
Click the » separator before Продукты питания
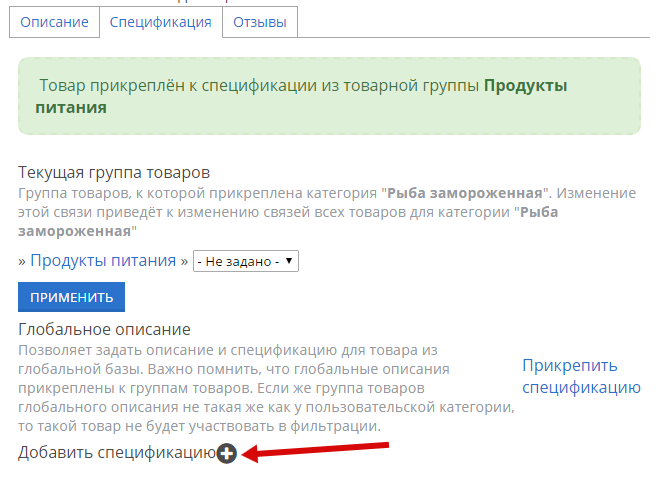(x=22, y=261)
